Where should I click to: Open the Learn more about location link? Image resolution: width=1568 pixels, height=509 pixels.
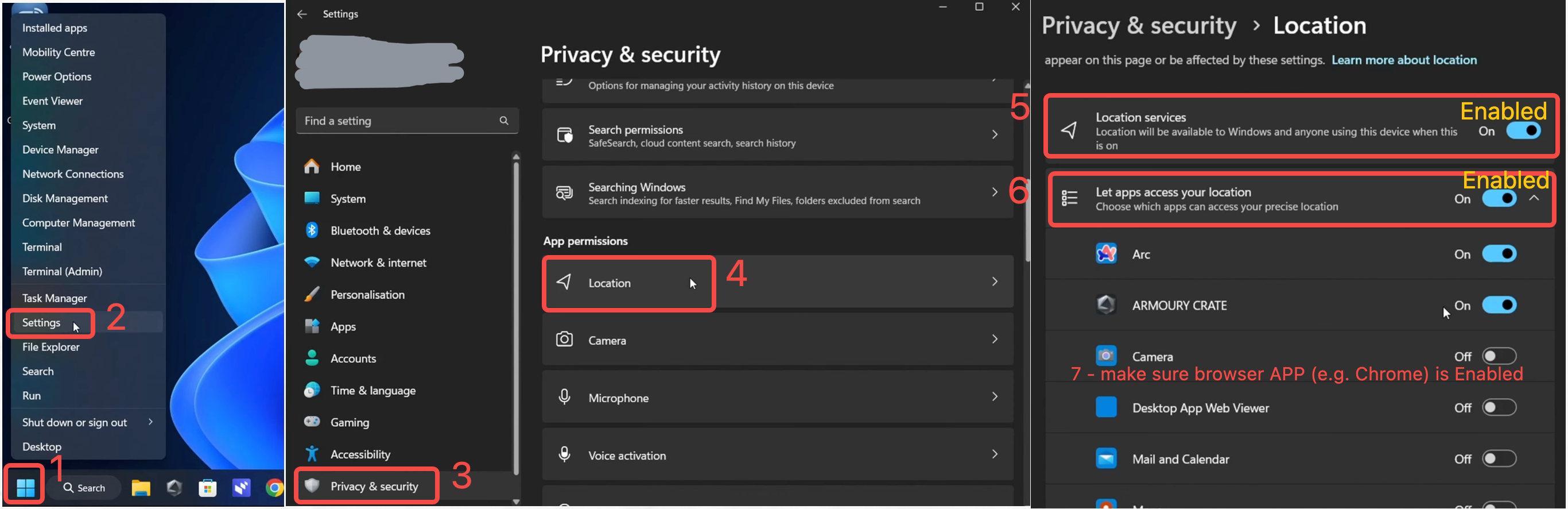tap(1404, 60)
